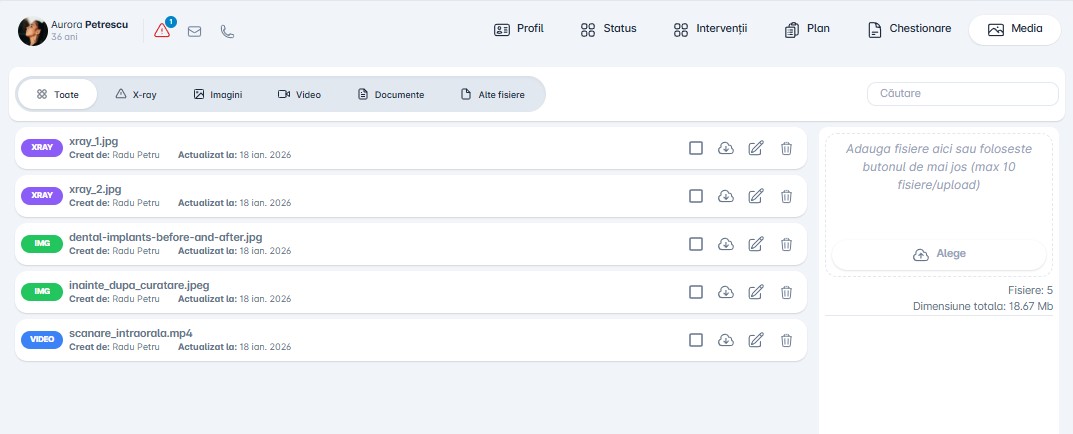
Task: Check the scanare_intraorala.mp4 checkbox
Action: 696,340
